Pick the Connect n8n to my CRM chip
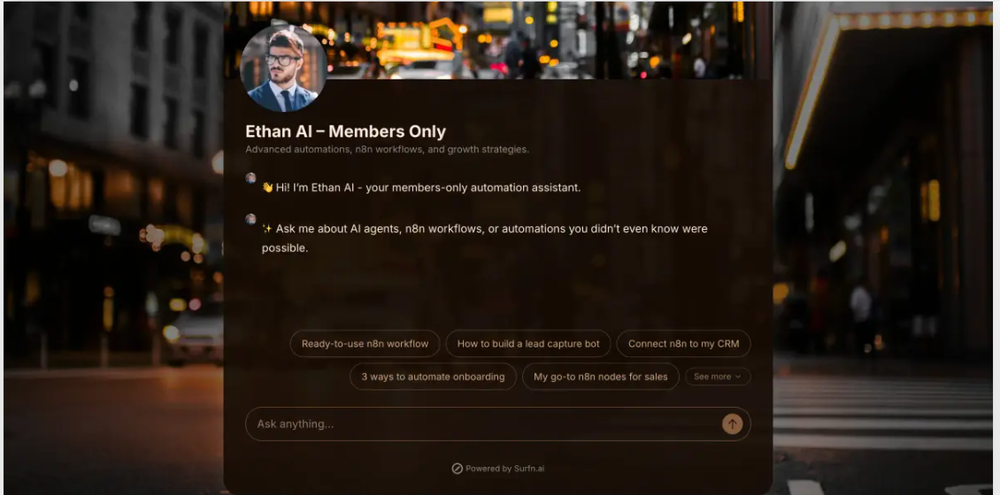 tap(684, 343)
